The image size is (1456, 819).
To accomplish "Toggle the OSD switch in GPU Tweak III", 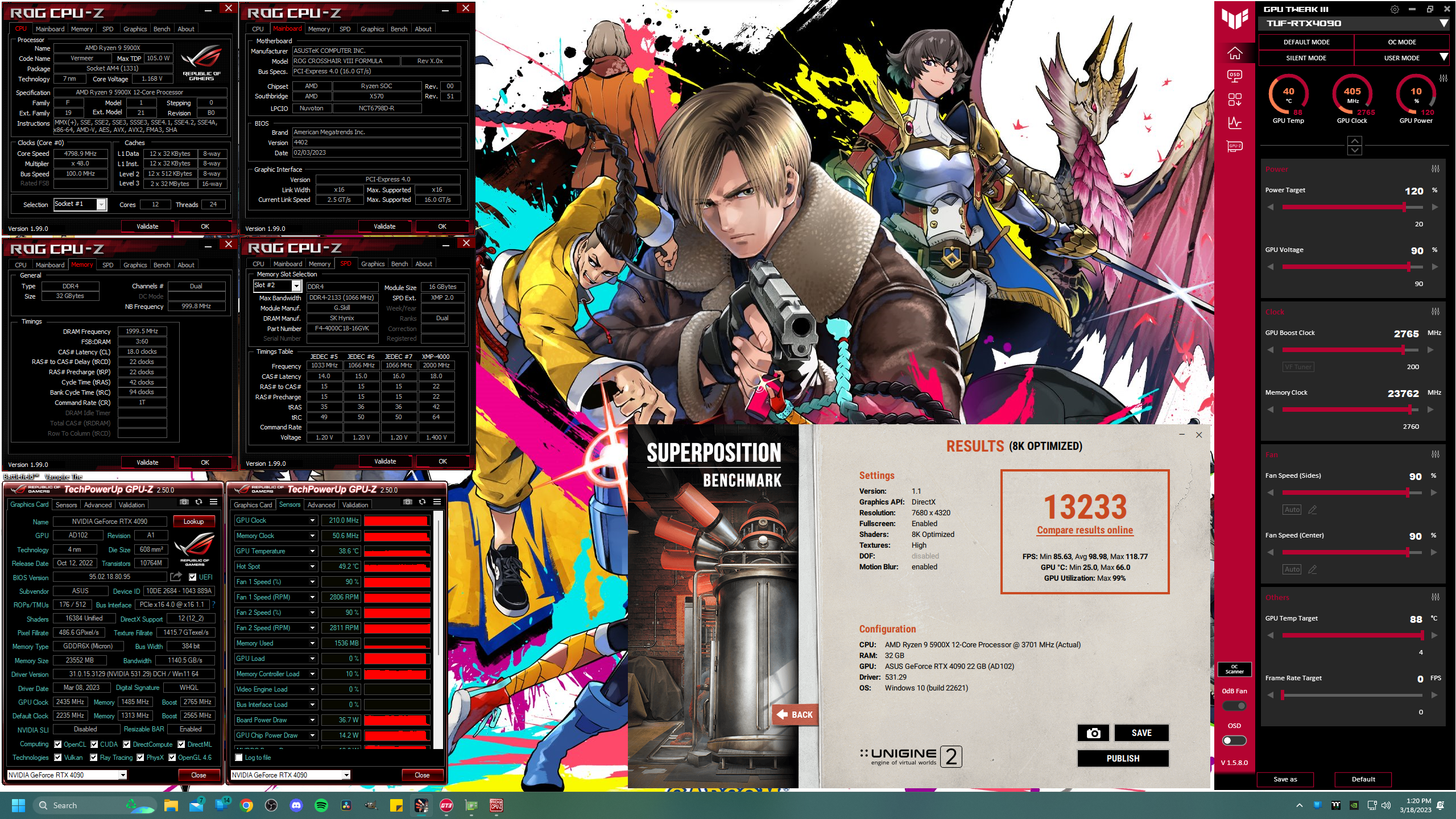I will click(1234, 741).
